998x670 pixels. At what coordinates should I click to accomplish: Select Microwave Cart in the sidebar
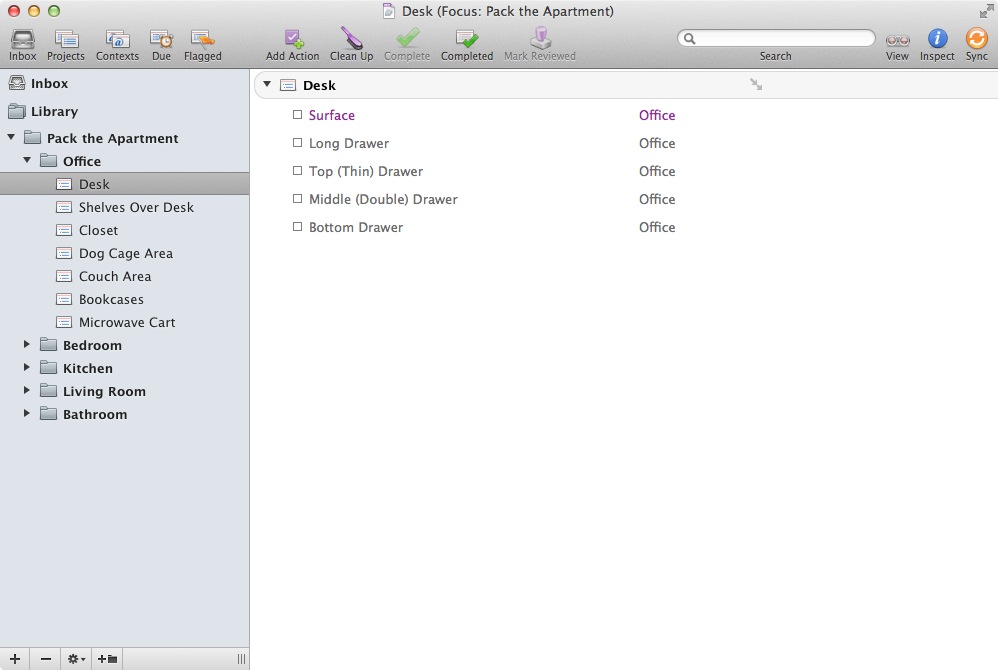[x=127, y=322]
